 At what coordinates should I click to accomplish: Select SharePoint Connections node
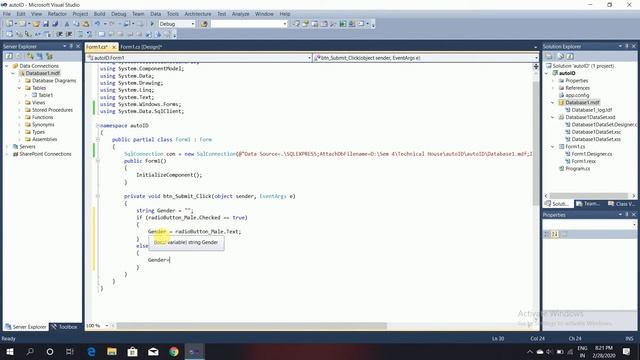[x=45, y=154]
